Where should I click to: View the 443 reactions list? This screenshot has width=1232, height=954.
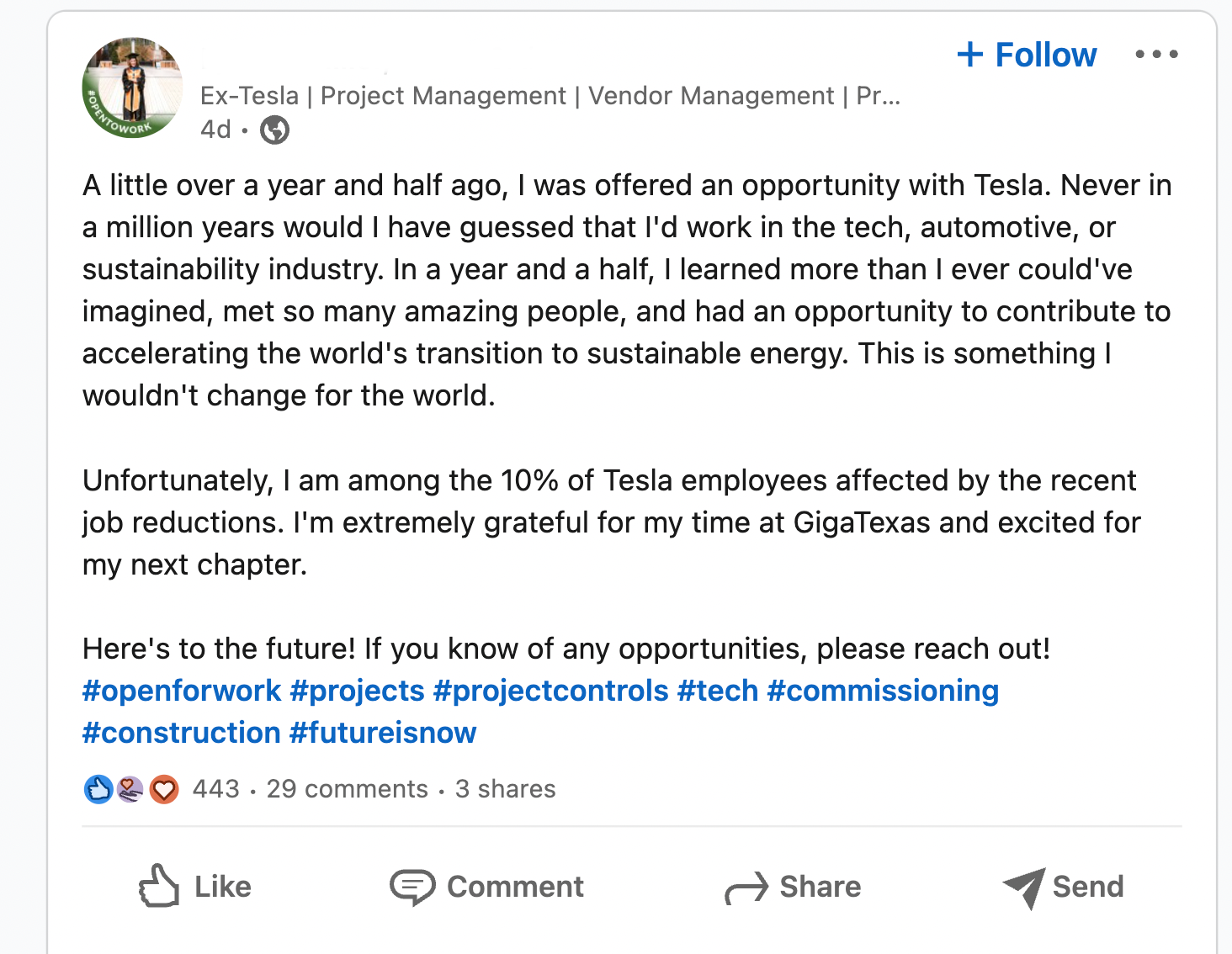(216, 789)
